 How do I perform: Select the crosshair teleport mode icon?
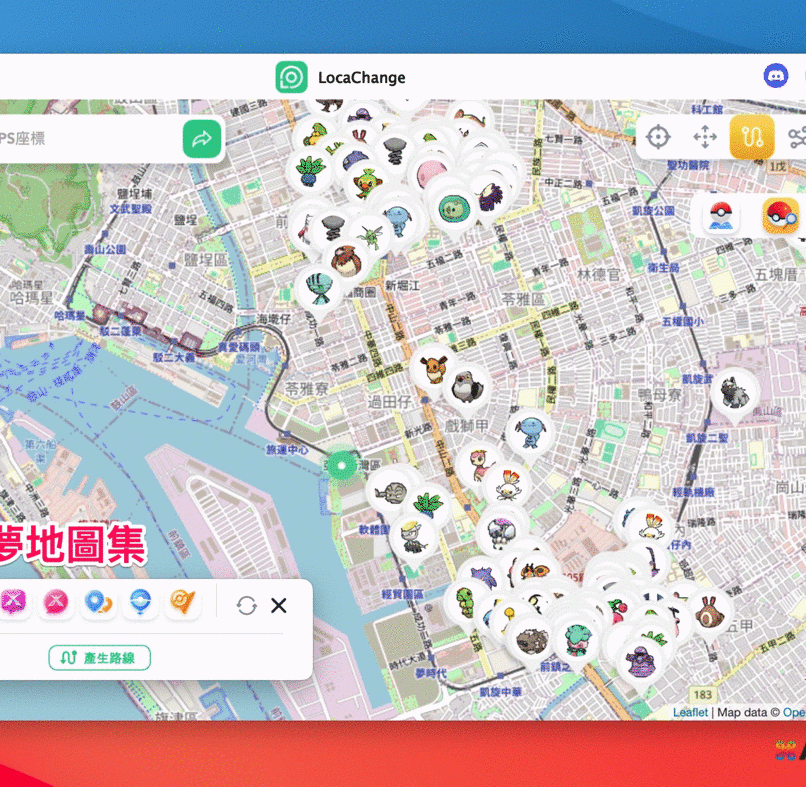(x=657, y=138)
